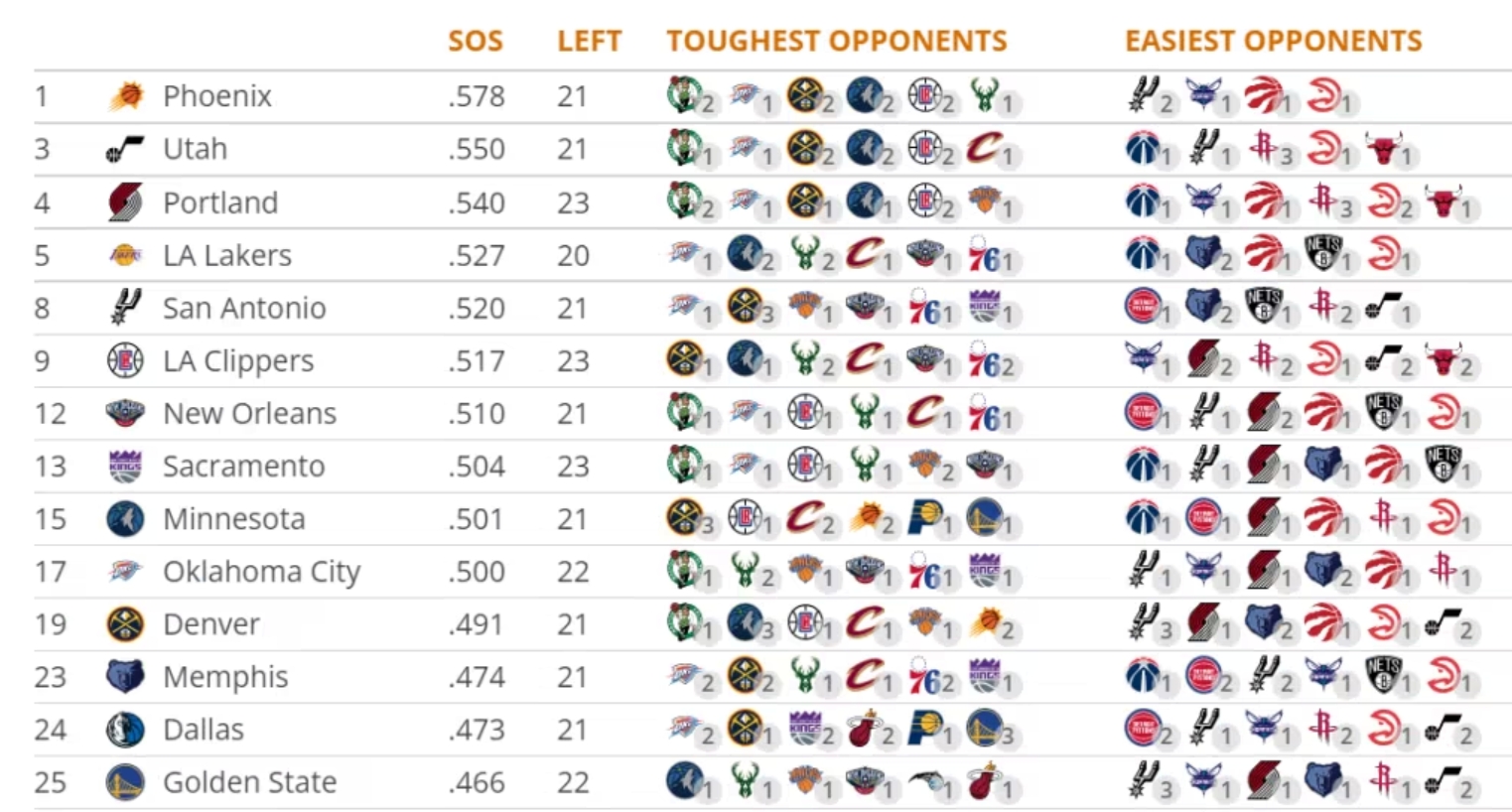The width and height of the screenshot is (1512, 812).
Task: Select the Warriors logo beside Golden State
Action: pyautogui.click(x=126, y=782)
